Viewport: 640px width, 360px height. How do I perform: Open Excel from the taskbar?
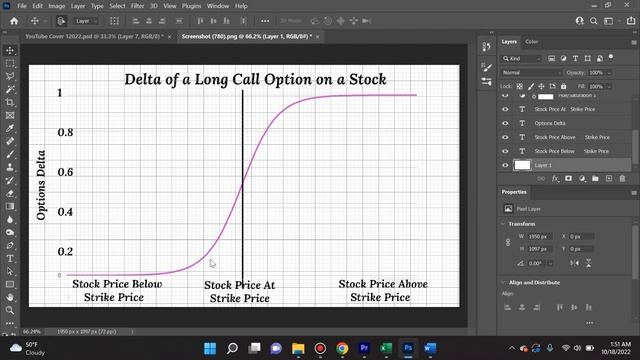(x=386, y=348)
